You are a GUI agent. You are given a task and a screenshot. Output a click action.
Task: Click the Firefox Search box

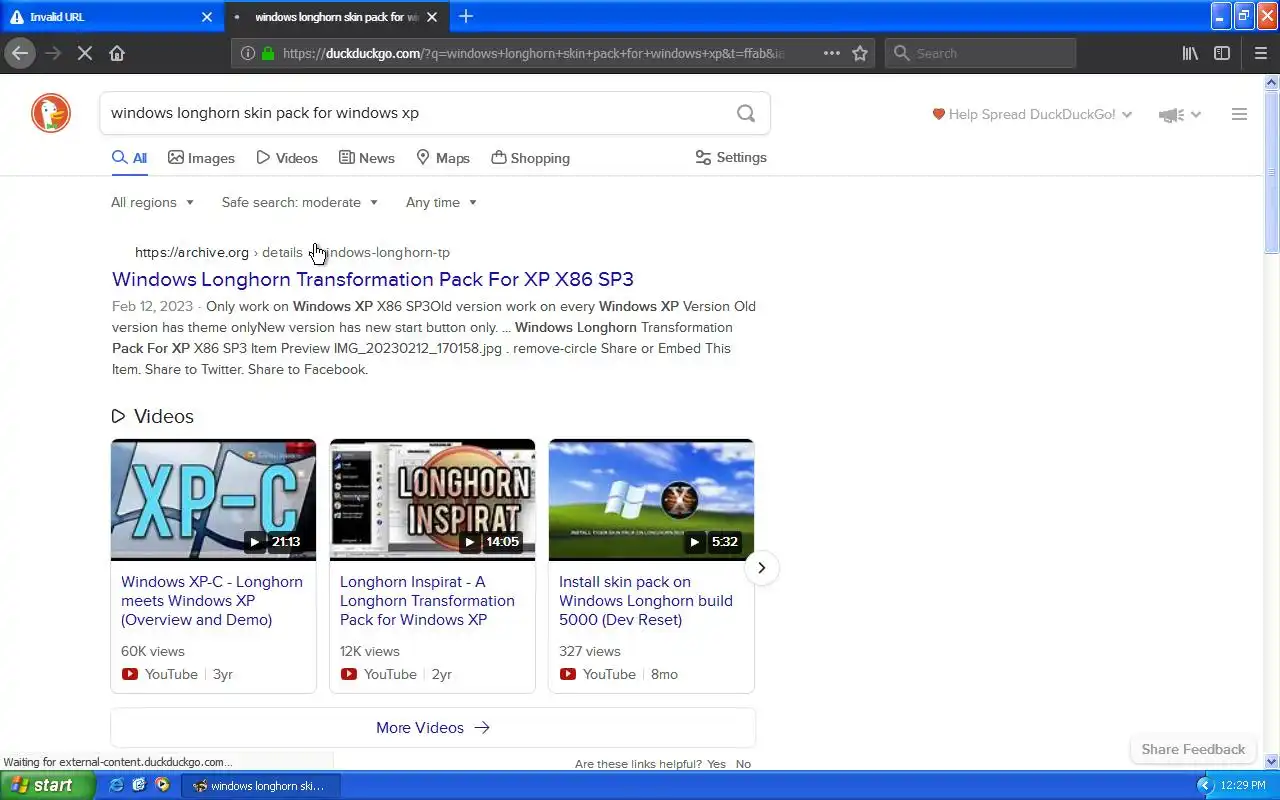click(x=980, y=53)
